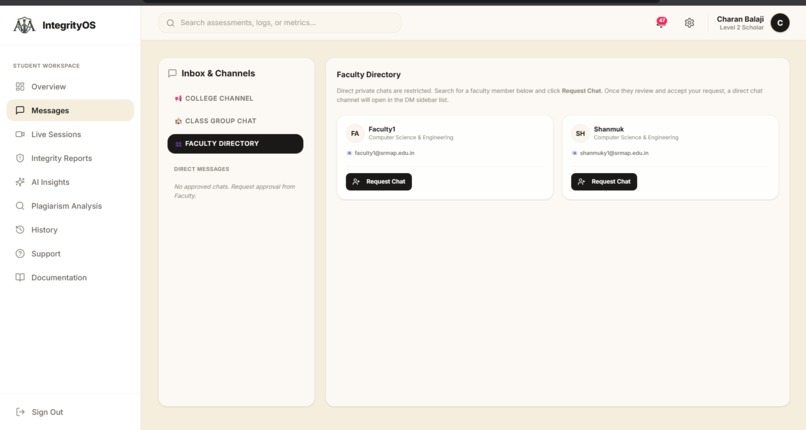Click the AI Insights sparkle icon
This screenshot has width=806, height=430.
click(x=20, y=182)
